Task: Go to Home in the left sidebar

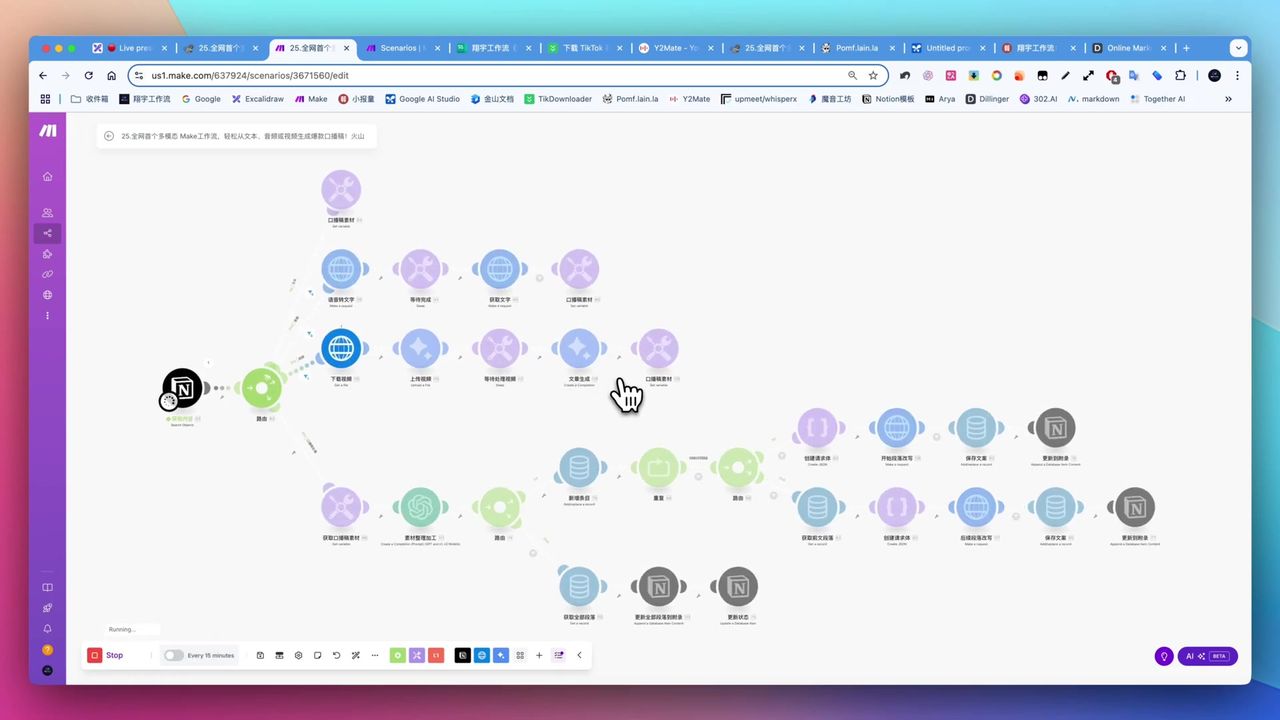Action: 47,176
